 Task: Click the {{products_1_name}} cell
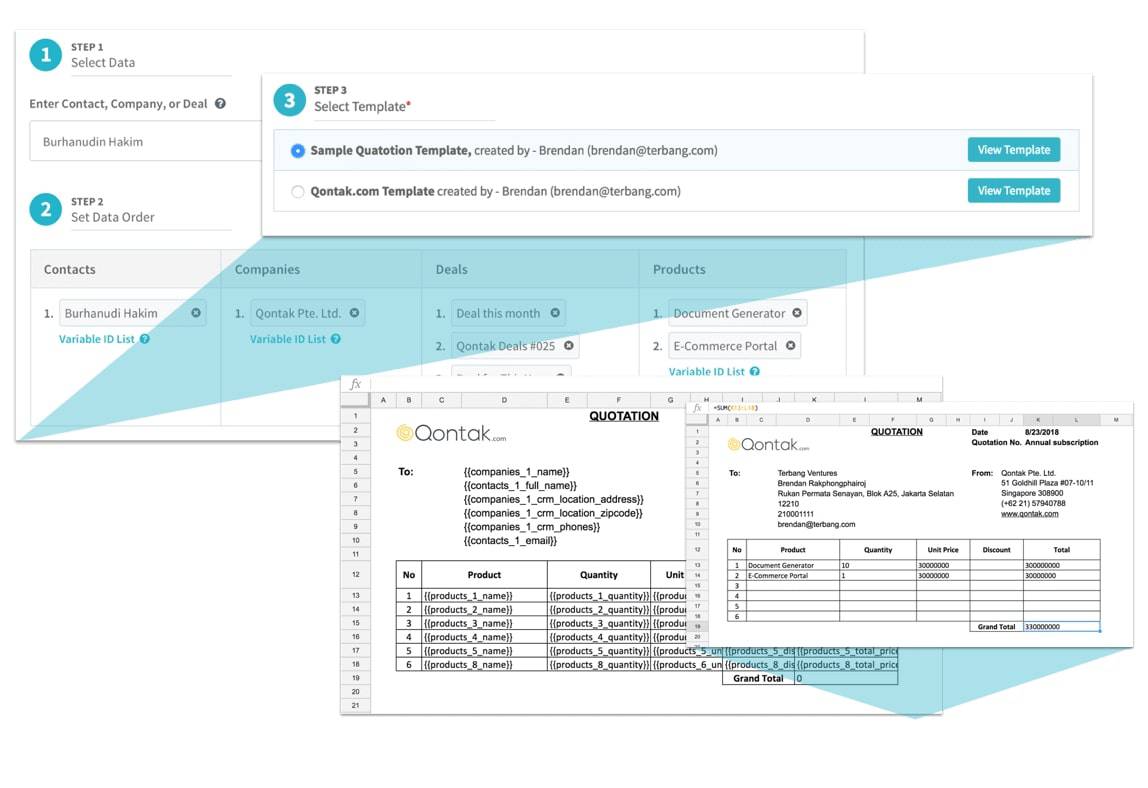485,596
